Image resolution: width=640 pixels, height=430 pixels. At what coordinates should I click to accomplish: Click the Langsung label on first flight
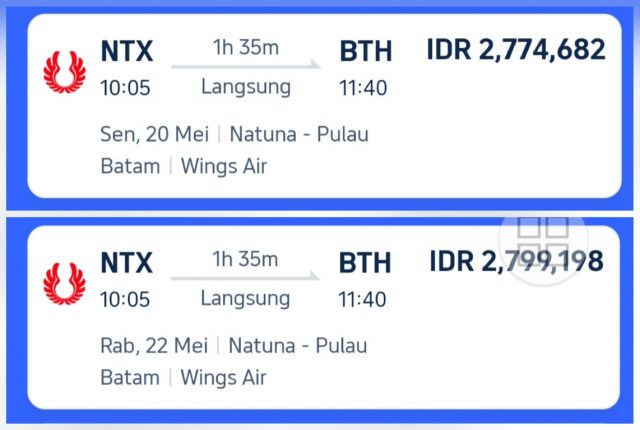(246, 87)
